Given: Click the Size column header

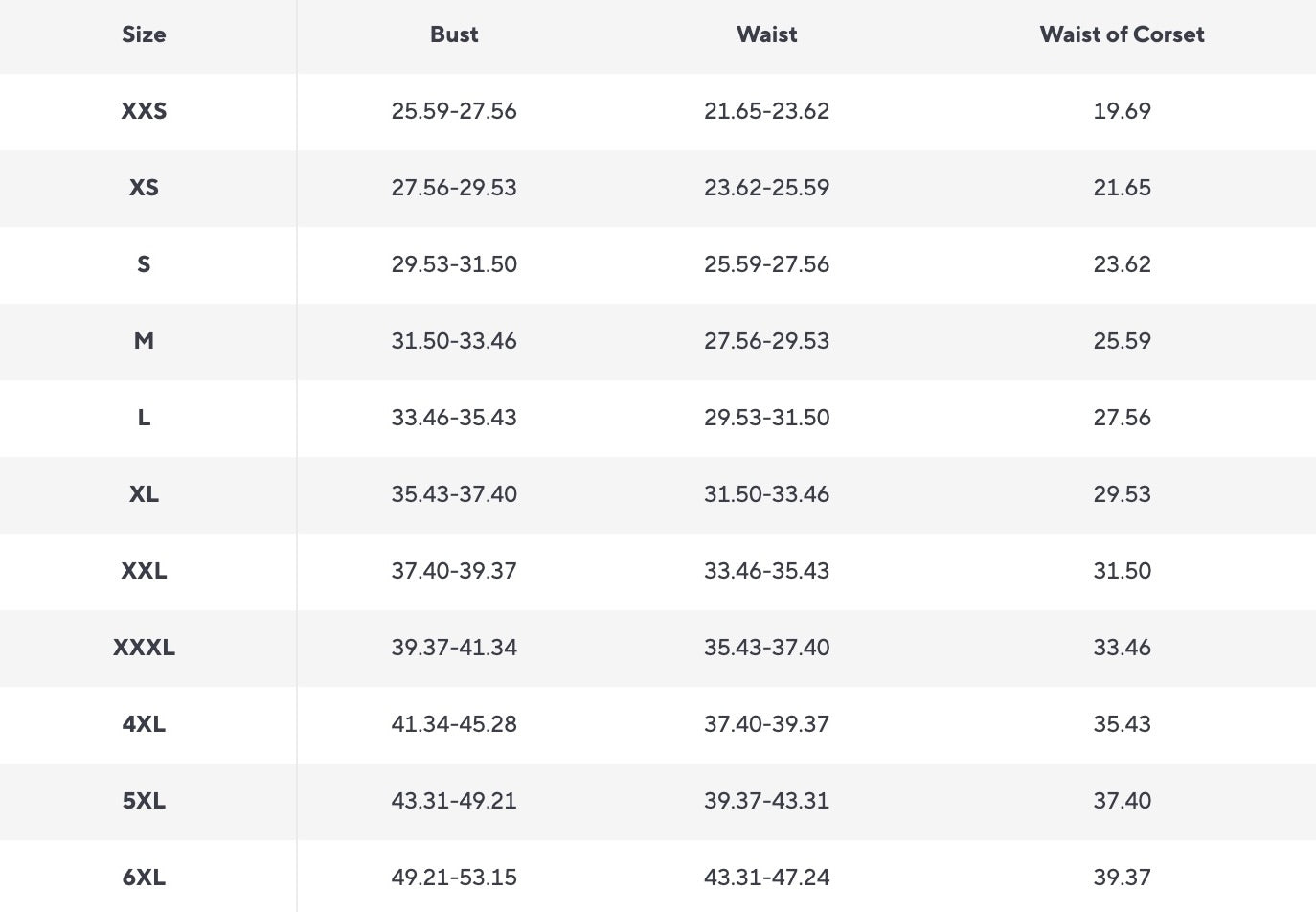Looking at the screenshot, I should tap(144, 34).
